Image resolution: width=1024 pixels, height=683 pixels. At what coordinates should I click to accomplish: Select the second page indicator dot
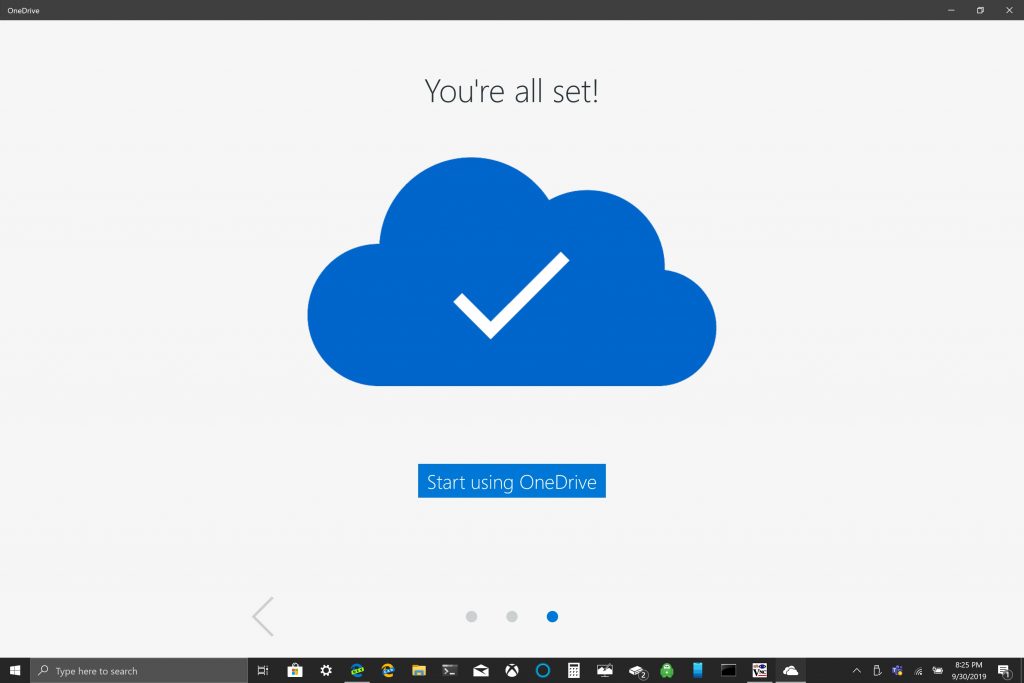coord(512,616)
